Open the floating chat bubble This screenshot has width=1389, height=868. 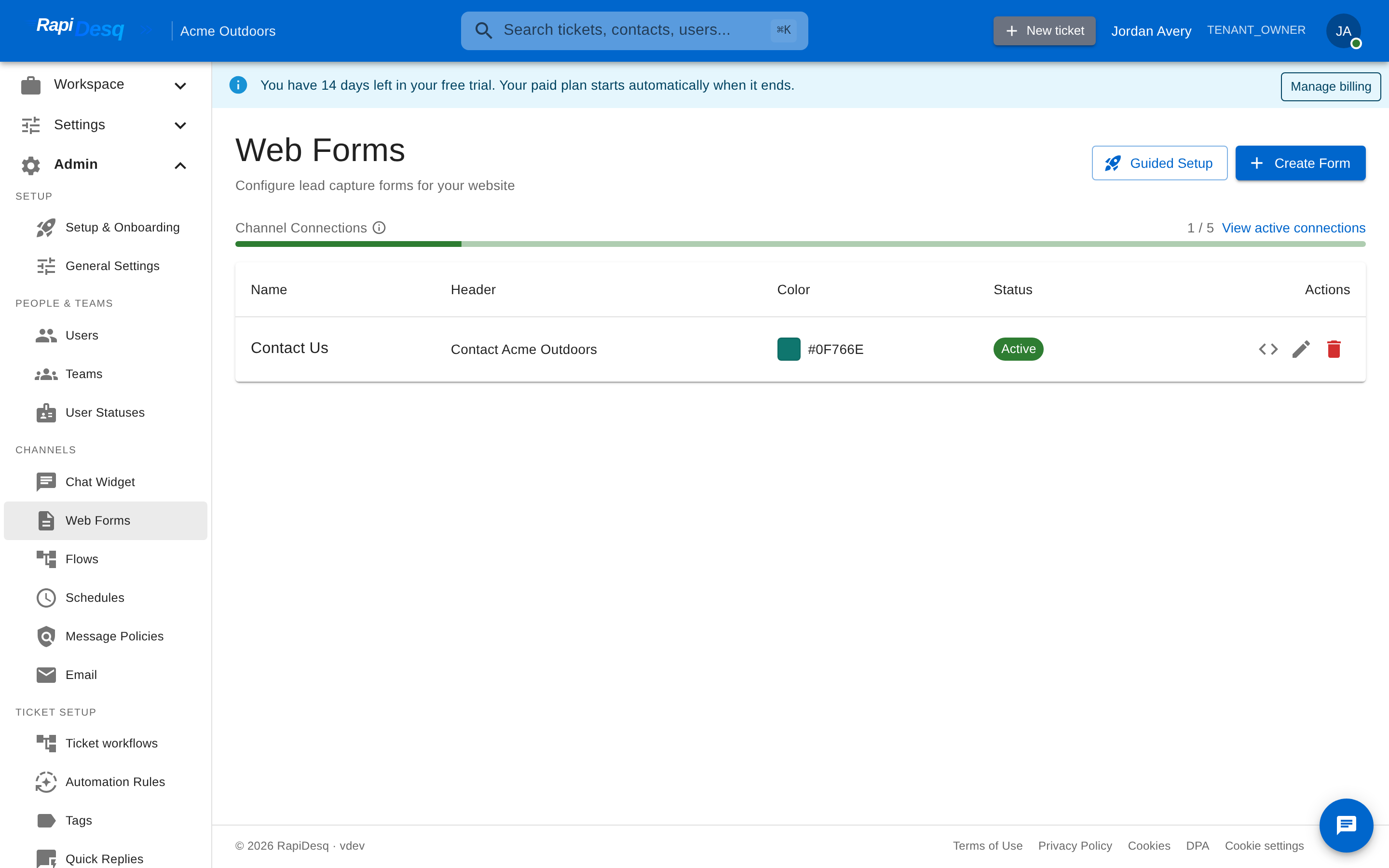(1346, 825)
